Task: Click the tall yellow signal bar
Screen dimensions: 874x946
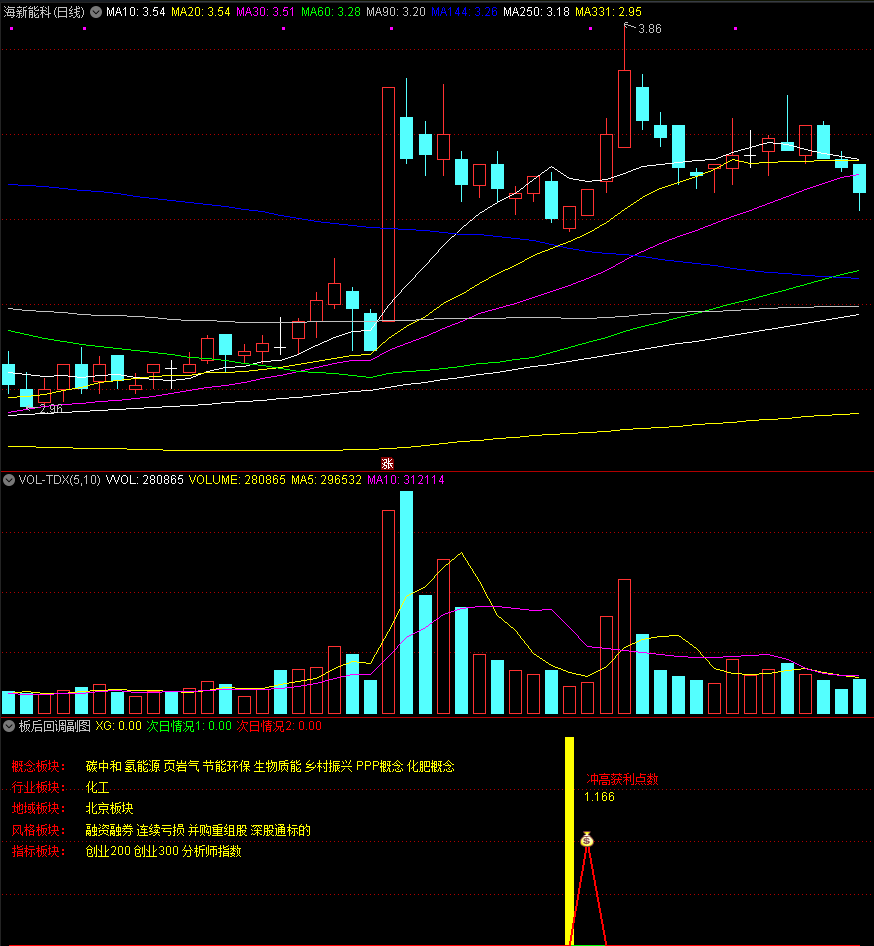Action: 570,840
